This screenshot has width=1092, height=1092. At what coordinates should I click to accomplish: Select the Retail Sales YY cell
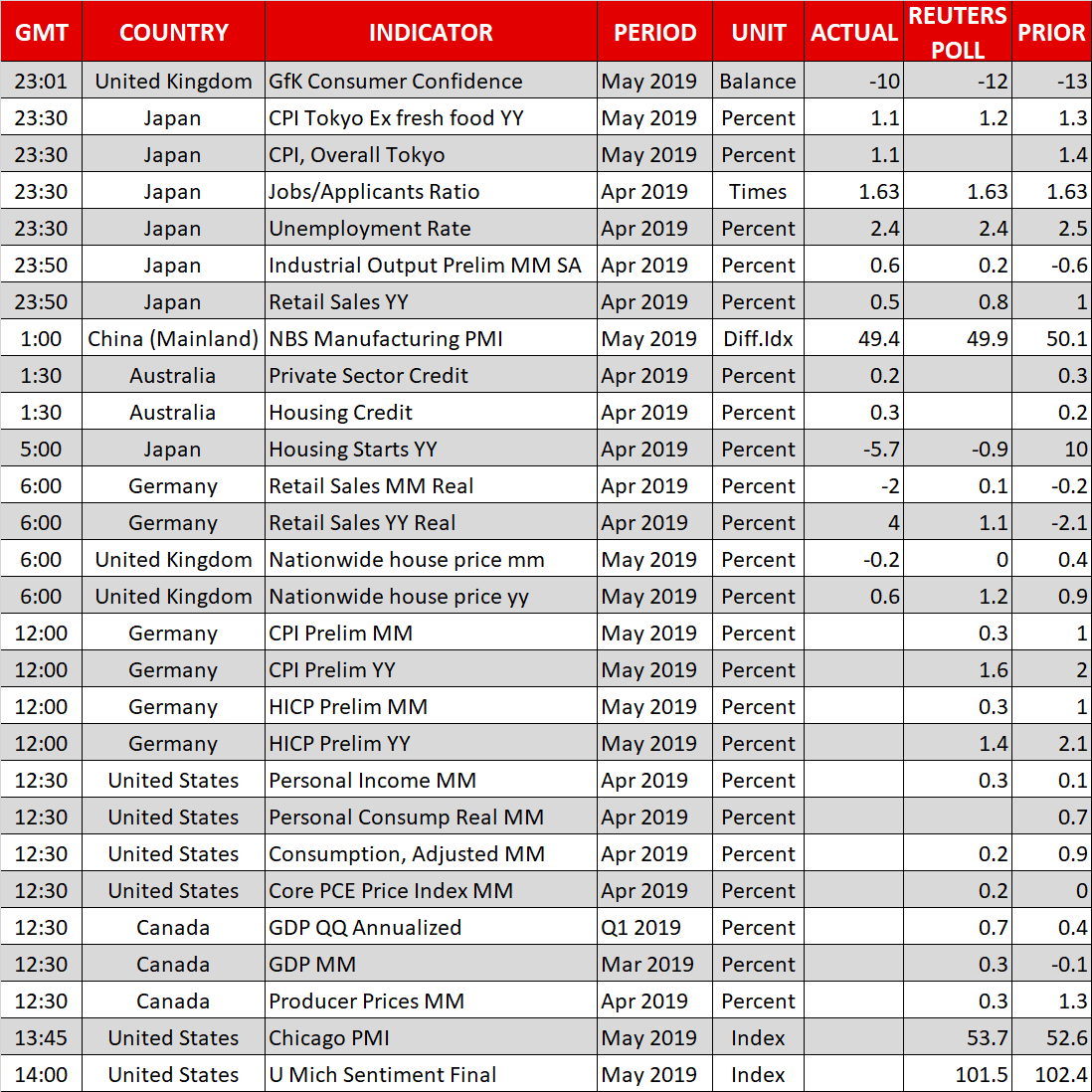click(431, 301)
